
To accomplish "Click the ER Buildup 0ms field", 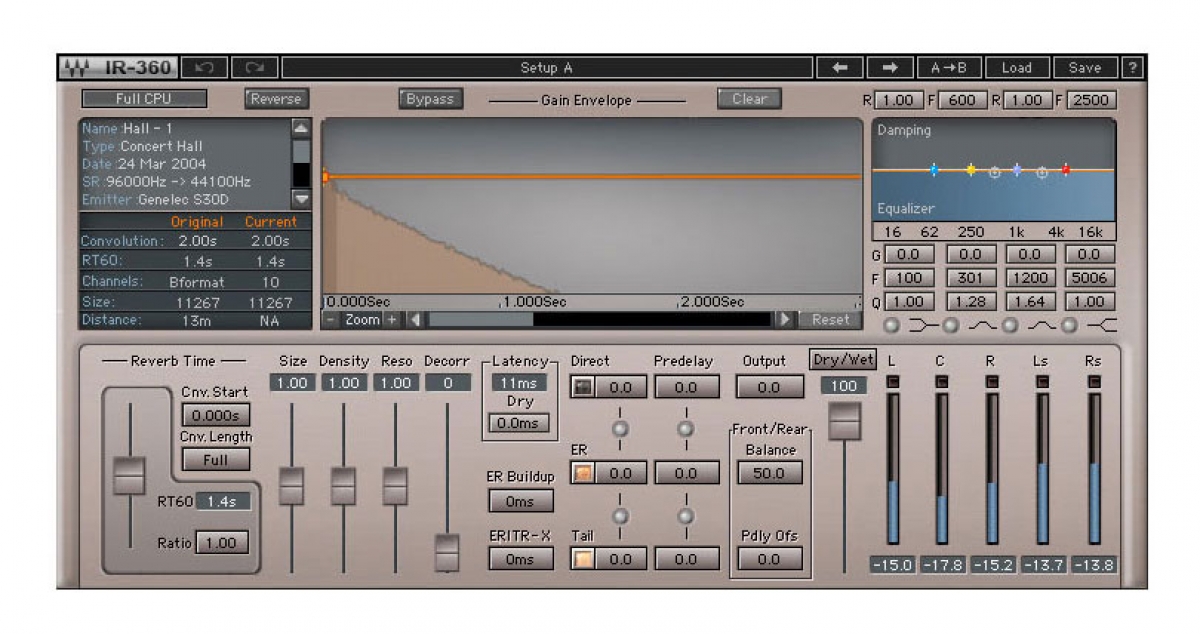I will click(x=520, y=502).
